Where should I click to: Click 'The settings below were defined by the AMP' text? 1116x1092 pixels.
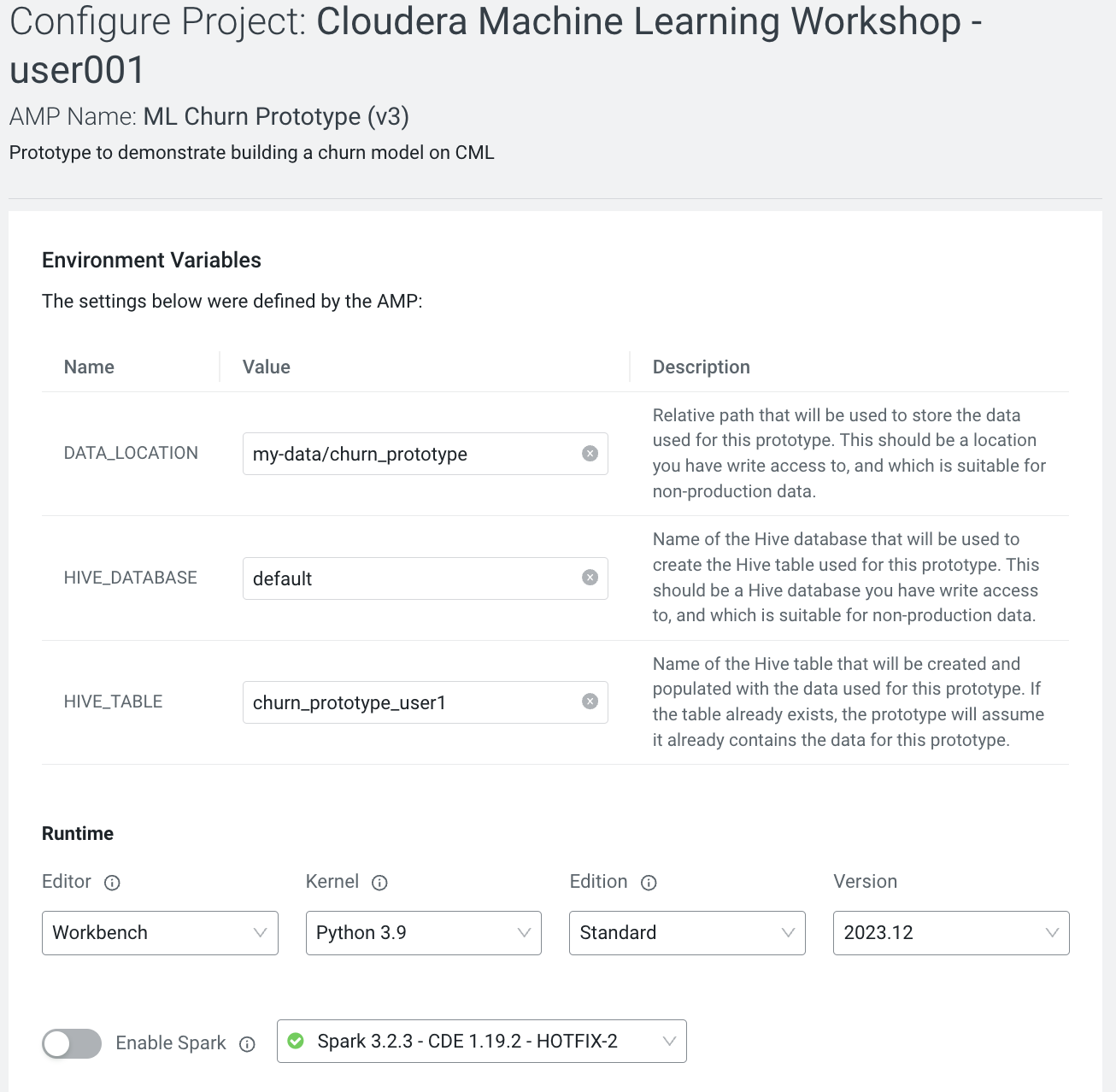[232, 301]
